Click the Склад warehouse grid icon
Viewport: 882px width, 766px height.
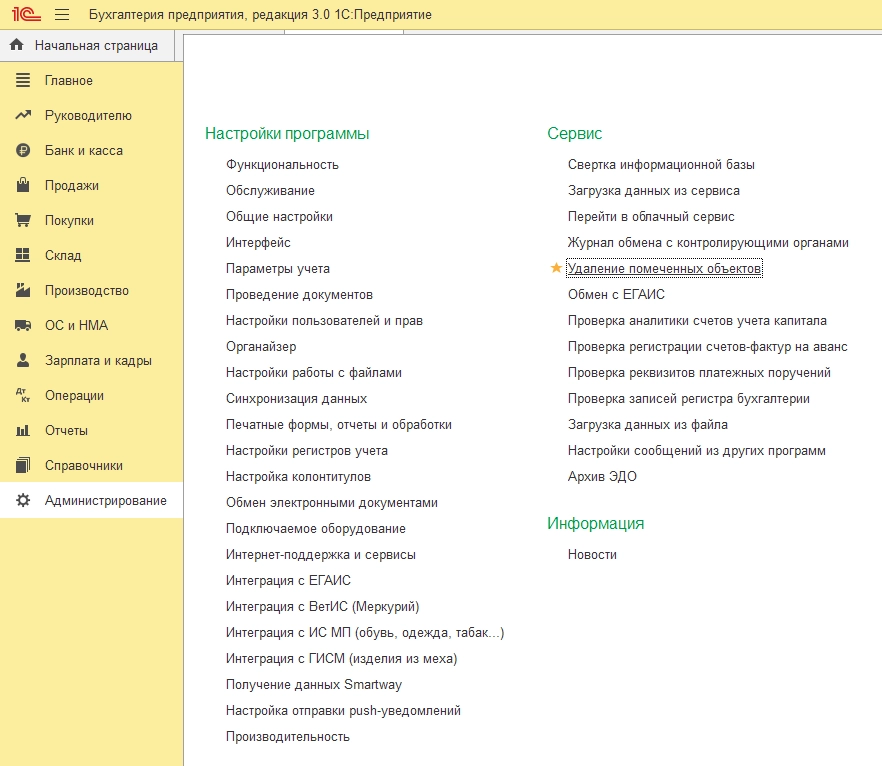23,255
